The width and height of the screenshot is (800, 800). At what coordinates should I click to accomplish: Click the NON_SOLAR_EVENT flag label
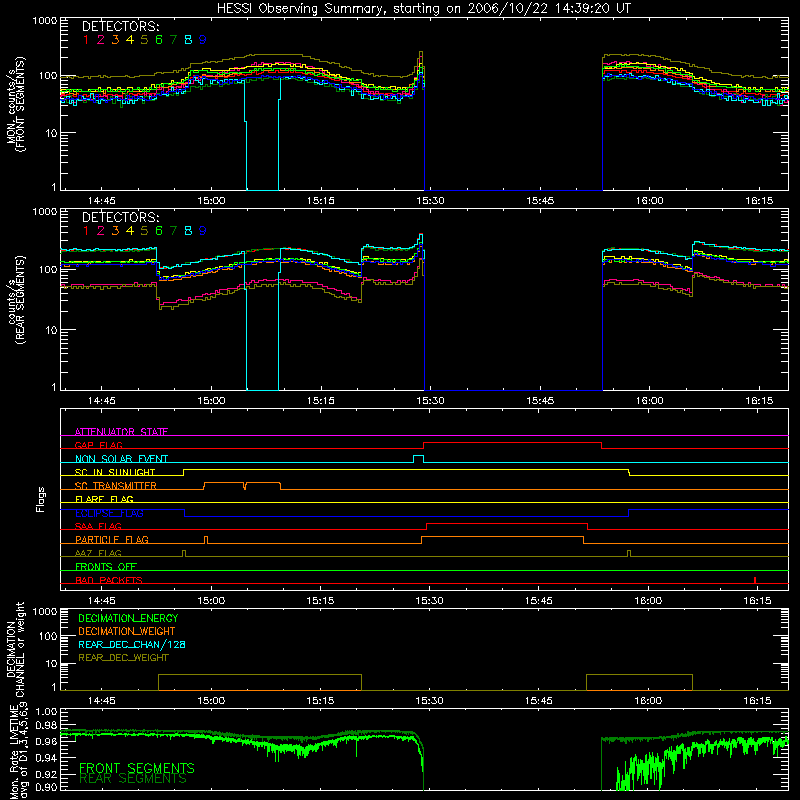tap(121, 459)
